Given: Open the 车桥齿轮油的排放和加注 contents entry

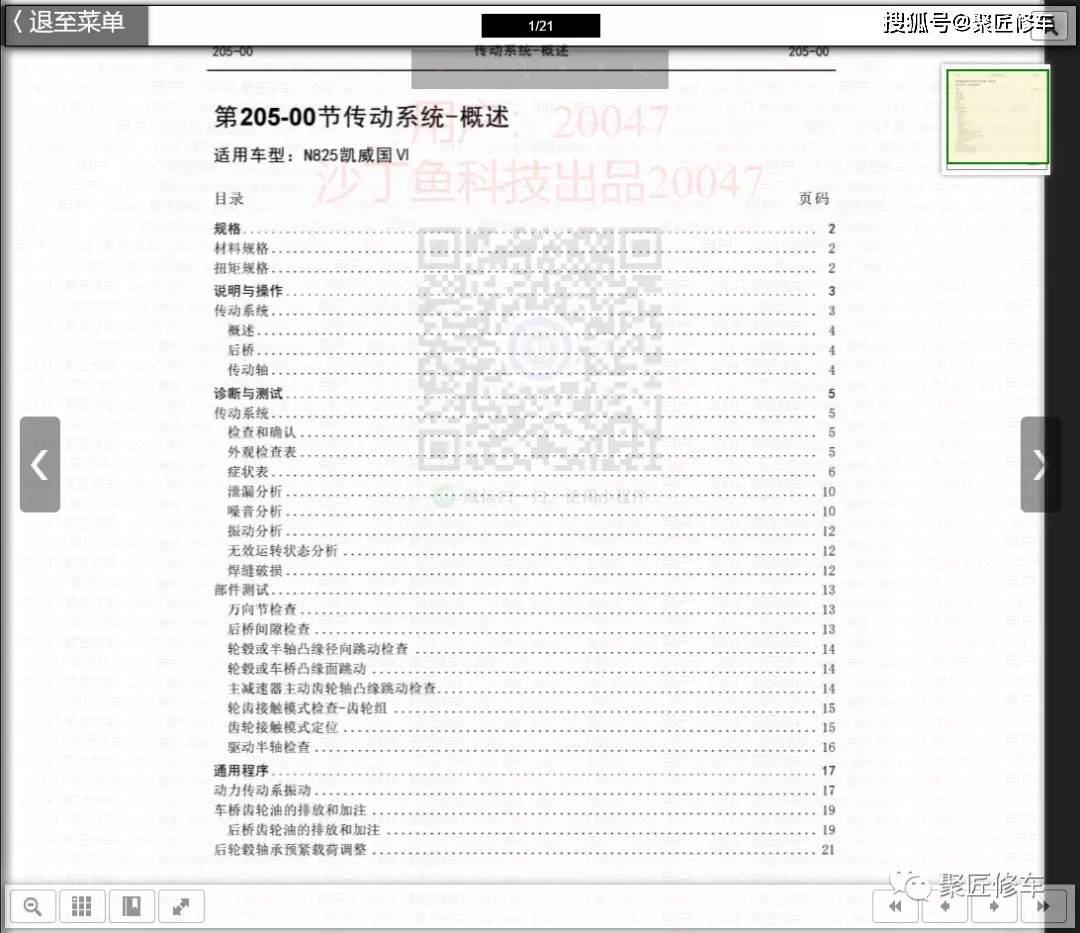Looking at the screenshot, I should click(x=524, y=810).
